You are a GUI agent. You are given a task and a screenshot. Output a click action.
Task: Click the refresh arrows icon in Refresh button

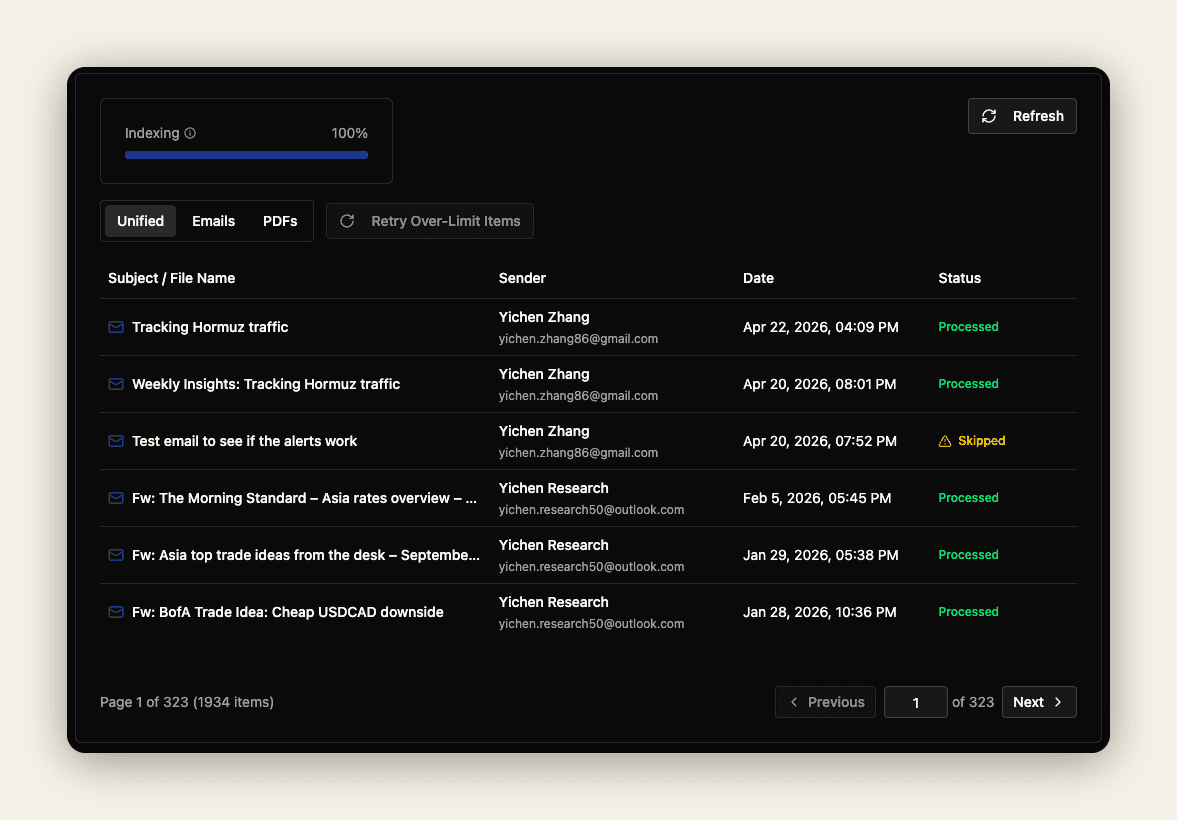(989, 116)
